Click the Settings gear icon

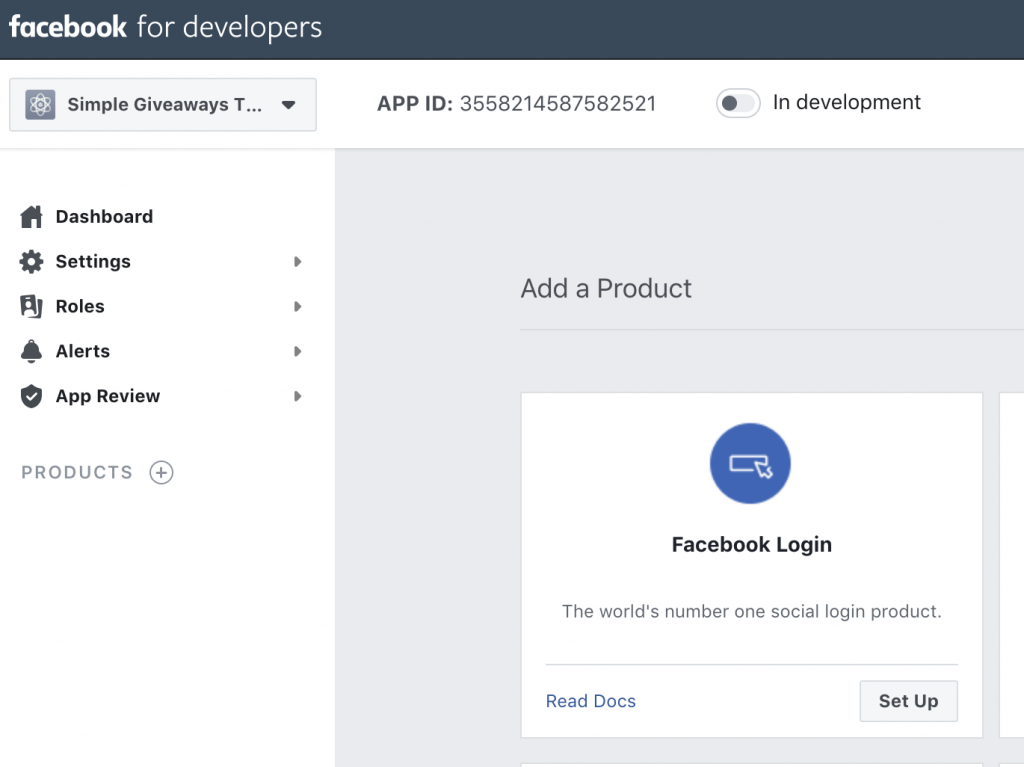(x=31, y=261)
